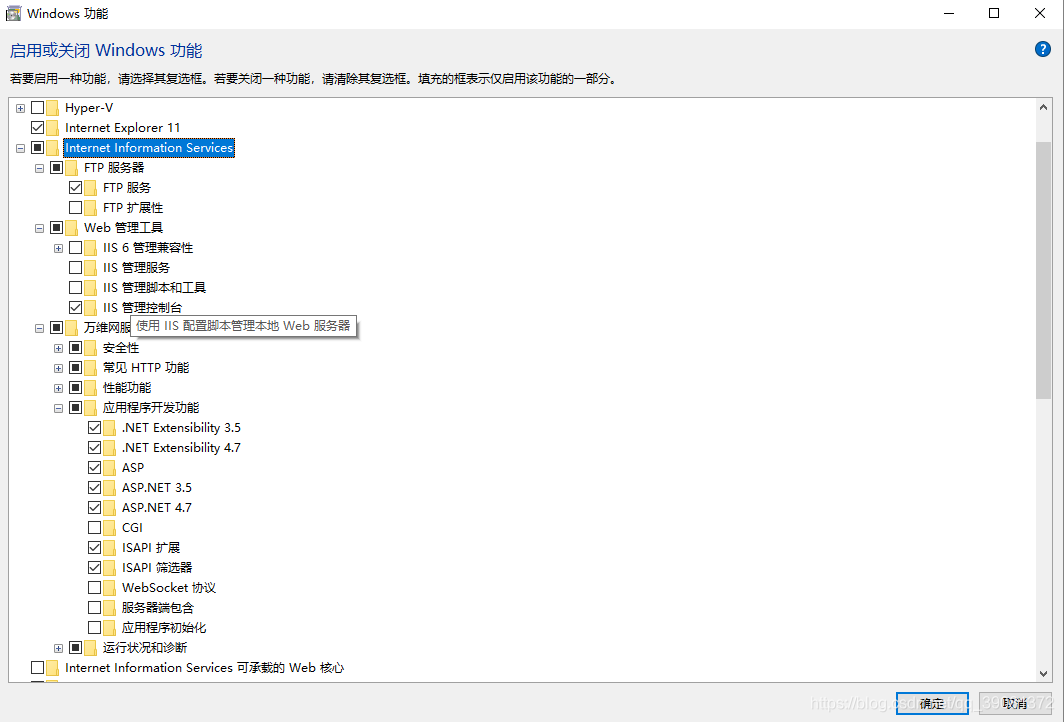Expand 安全性 node
The image size is (1064, 722).
tap(58, 348)
